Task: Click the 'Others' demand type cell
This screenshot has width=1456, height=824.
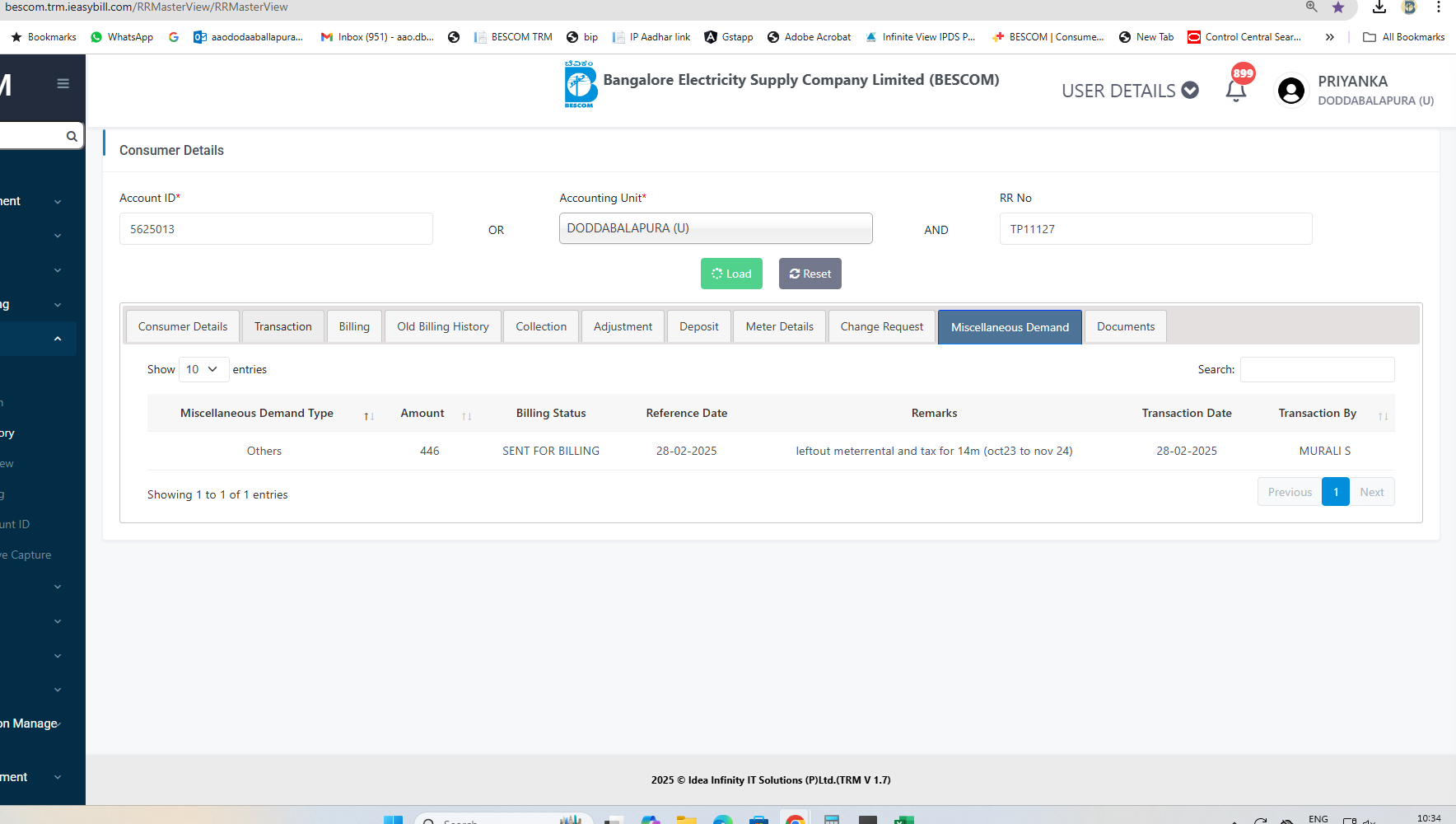Action: (264, 451)
